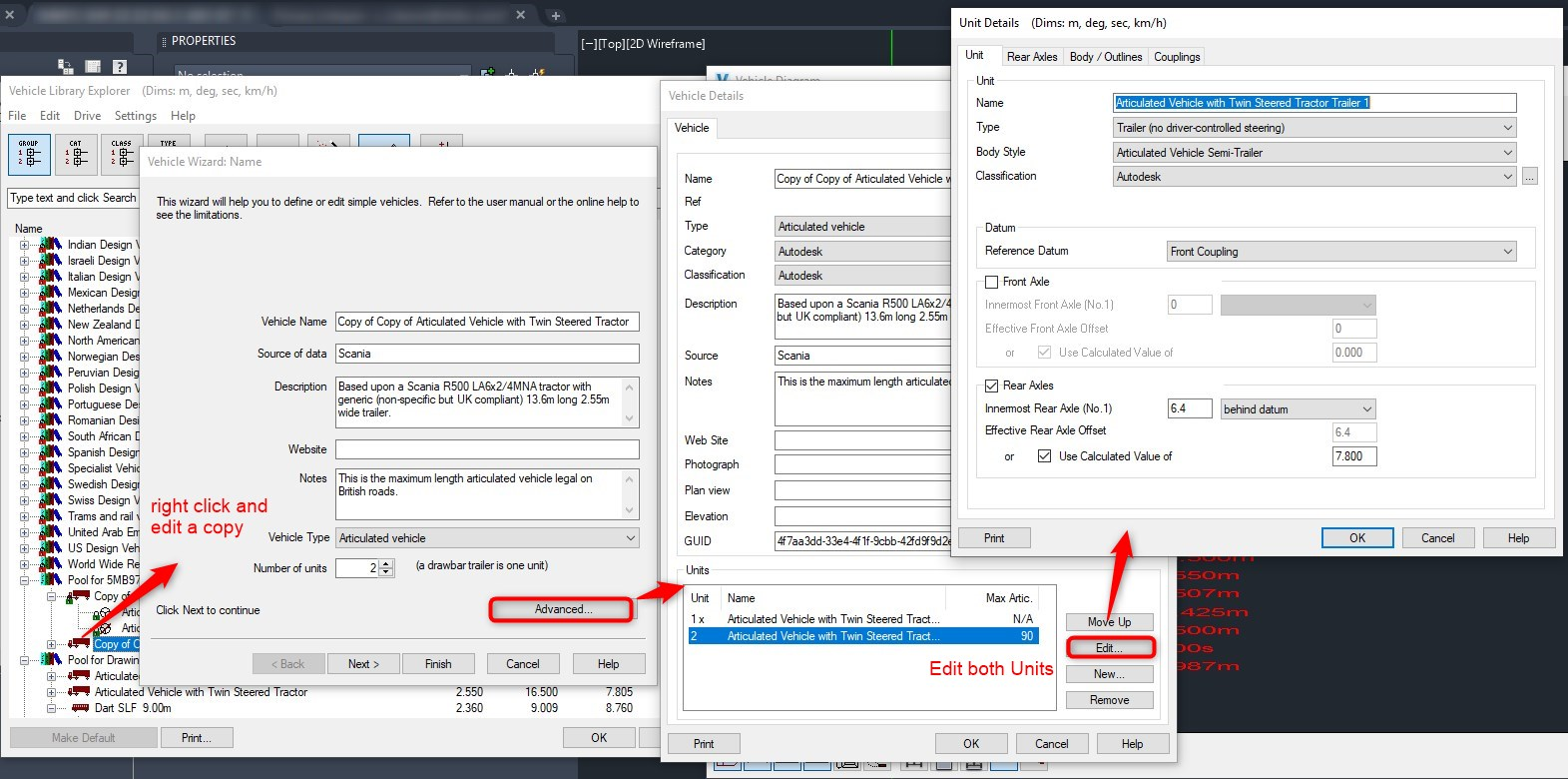Screen dimensions: 1568x779
Task: Click the tree-swap icon left of the list icon
Action: (66, 67)
